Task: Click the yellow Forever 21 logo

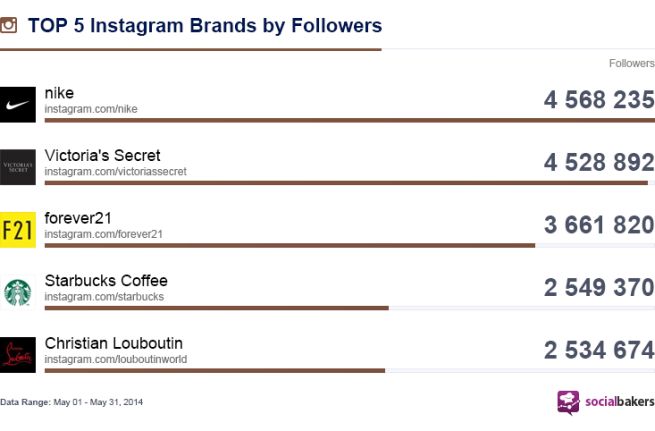Action: pos(17,229)
